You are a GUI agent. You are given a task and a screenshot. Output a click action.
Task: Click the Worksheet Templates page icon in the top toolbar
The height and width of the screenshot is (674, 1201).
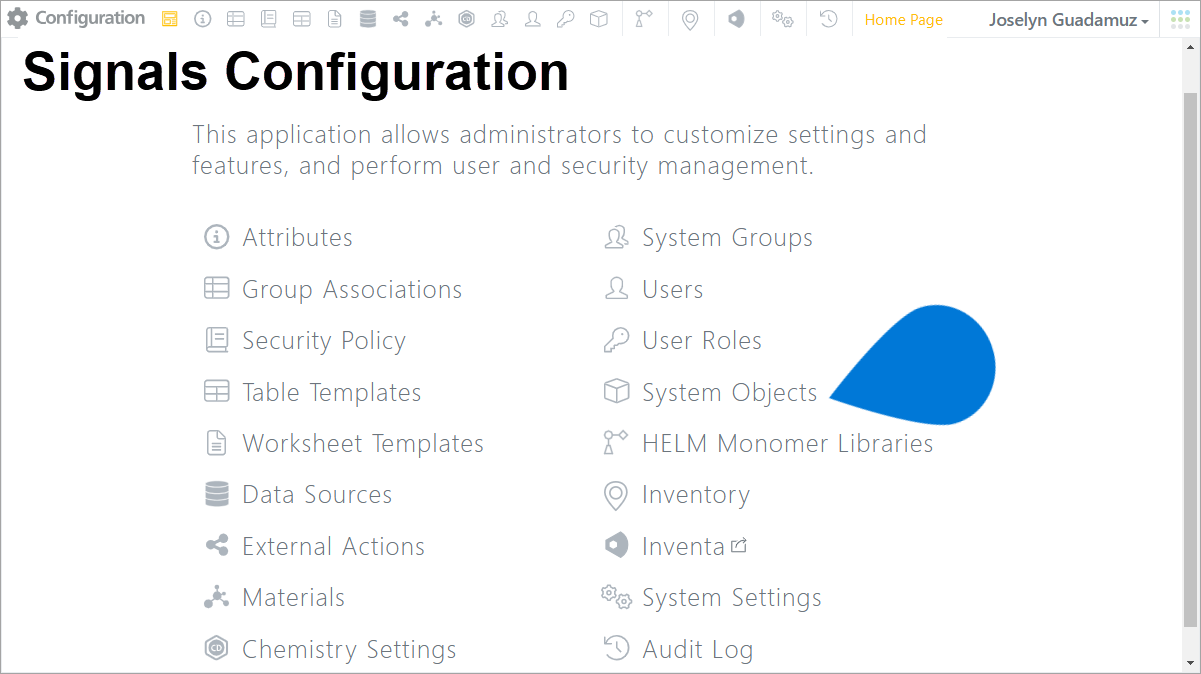point(335,19)
